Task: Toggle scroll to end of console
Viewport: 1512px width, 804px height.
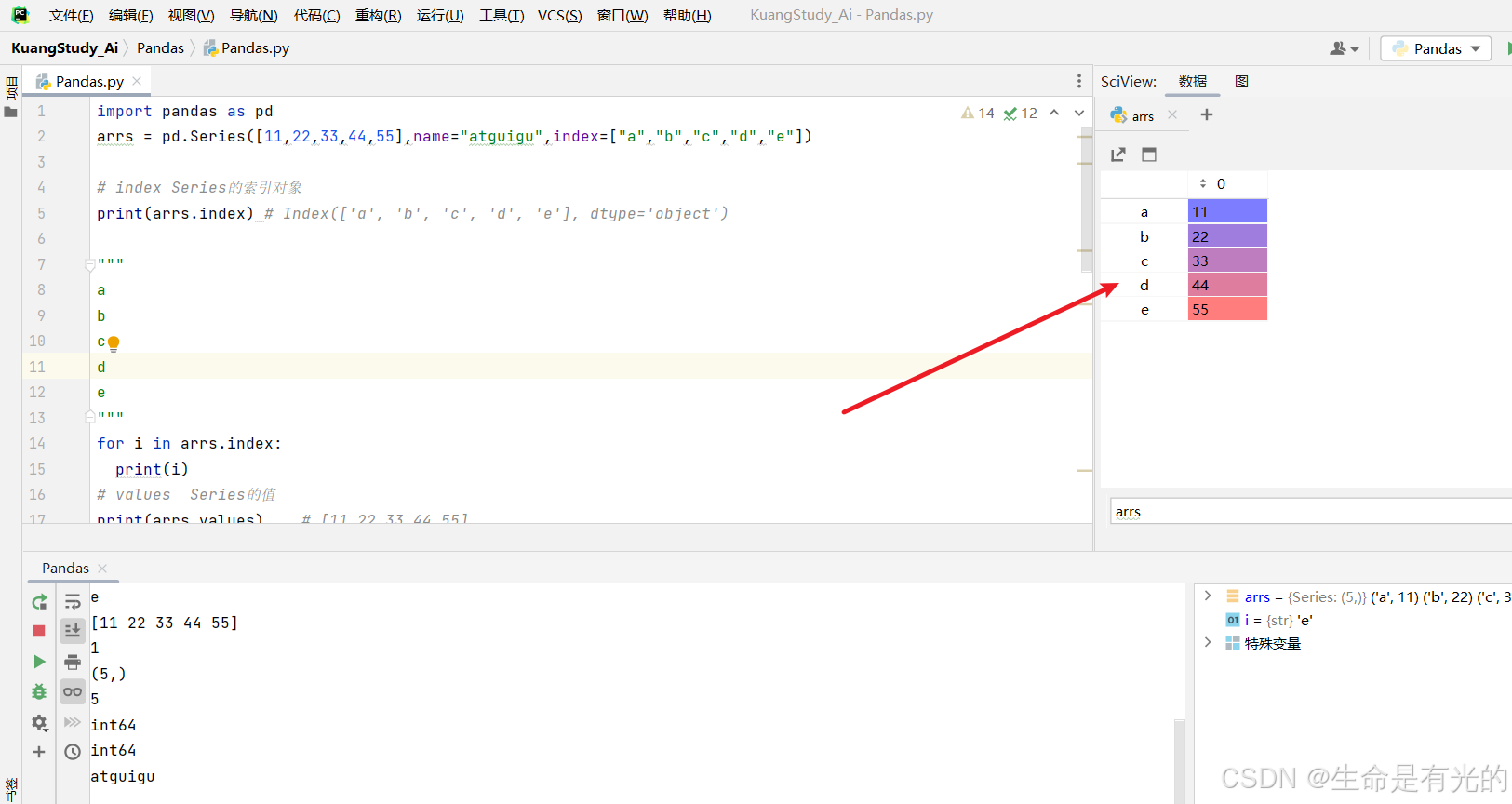Action: click(x=73, y=631)
